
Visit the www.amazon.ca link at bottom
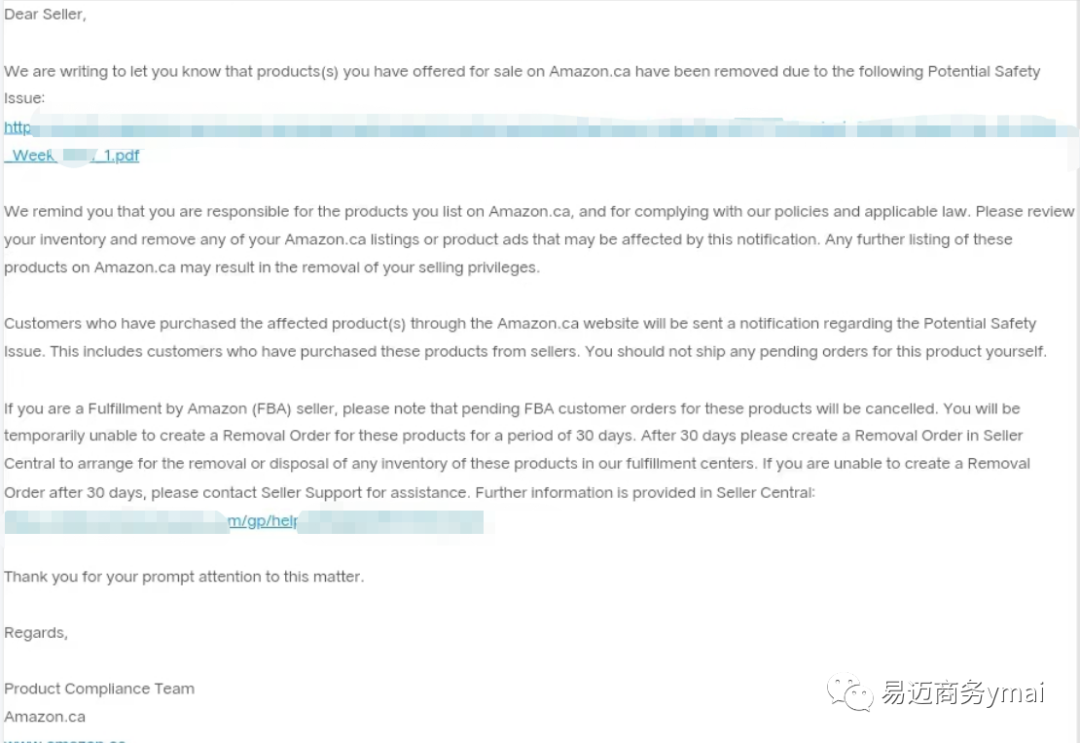pos(65,740)
